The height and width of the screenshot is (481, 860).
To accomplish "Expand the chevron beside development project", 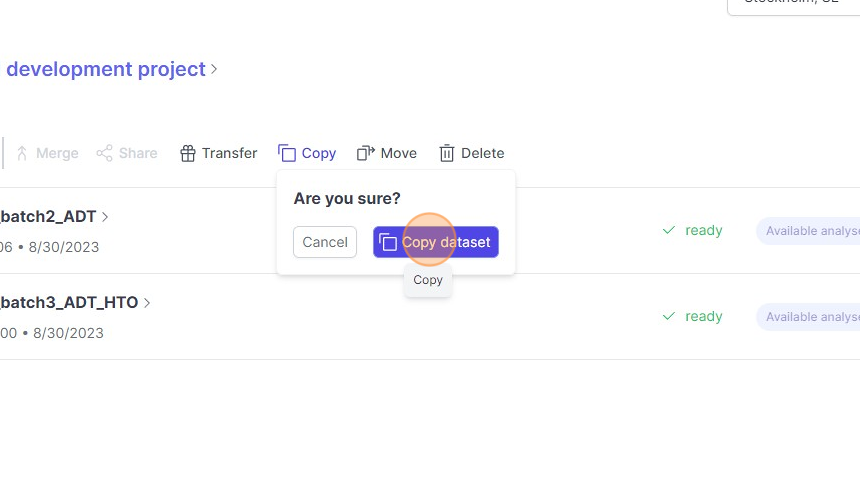I will click(214, 70).
